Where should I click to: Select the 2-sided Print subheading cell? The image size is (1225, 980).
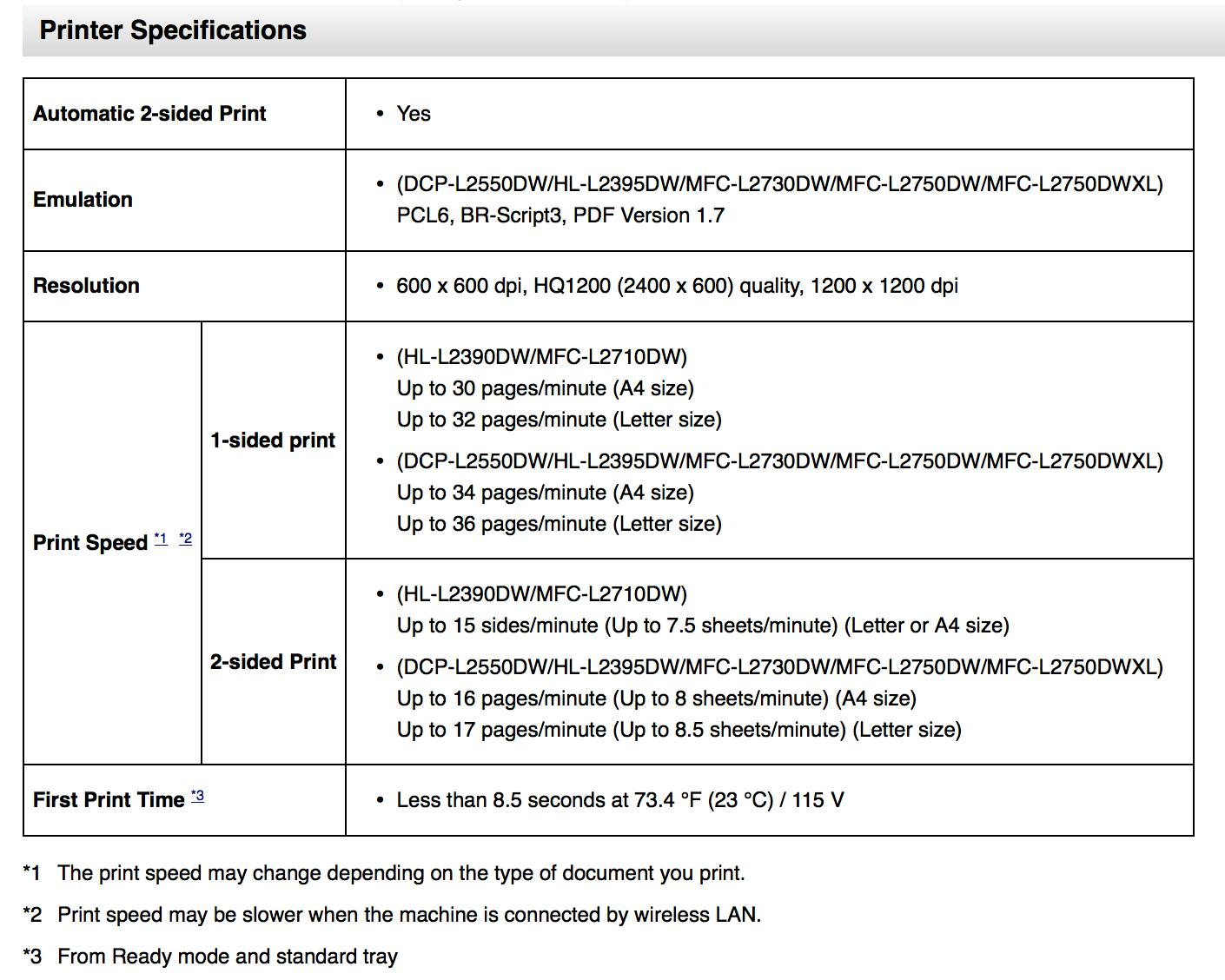[273, 662]
